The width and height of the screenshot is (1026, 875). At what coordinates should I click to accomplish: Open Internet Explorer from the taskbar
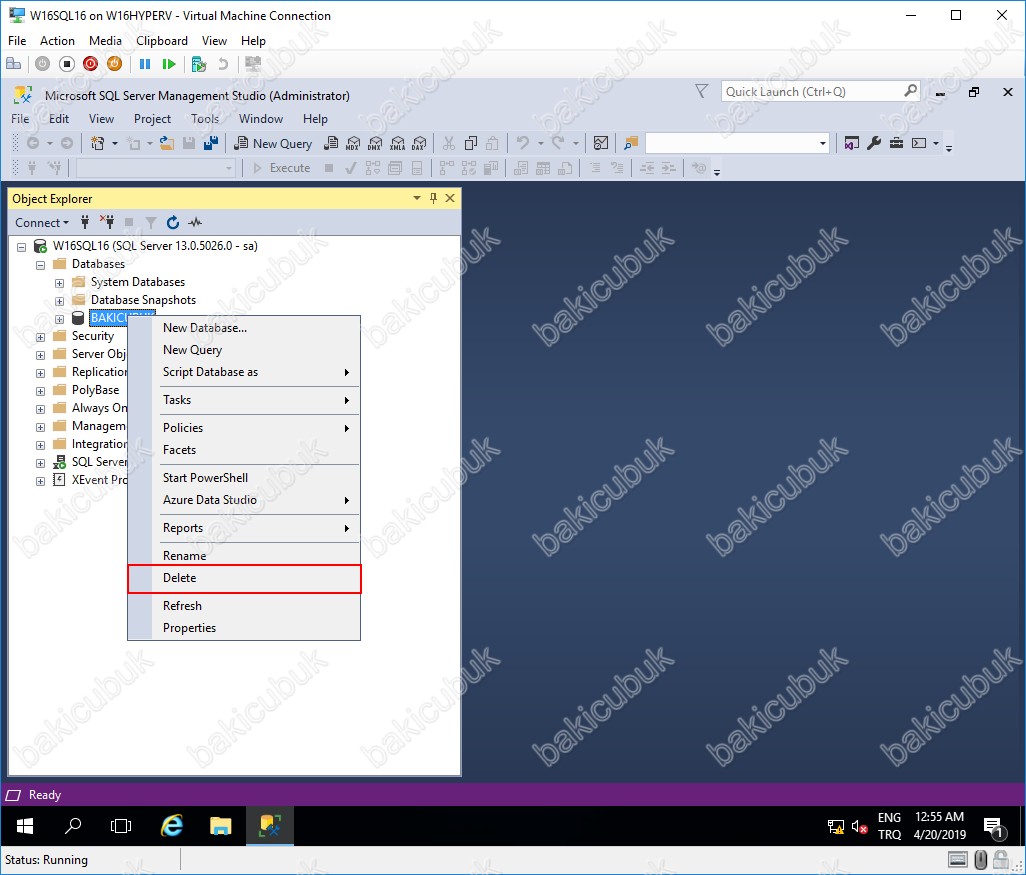point(171,826)
